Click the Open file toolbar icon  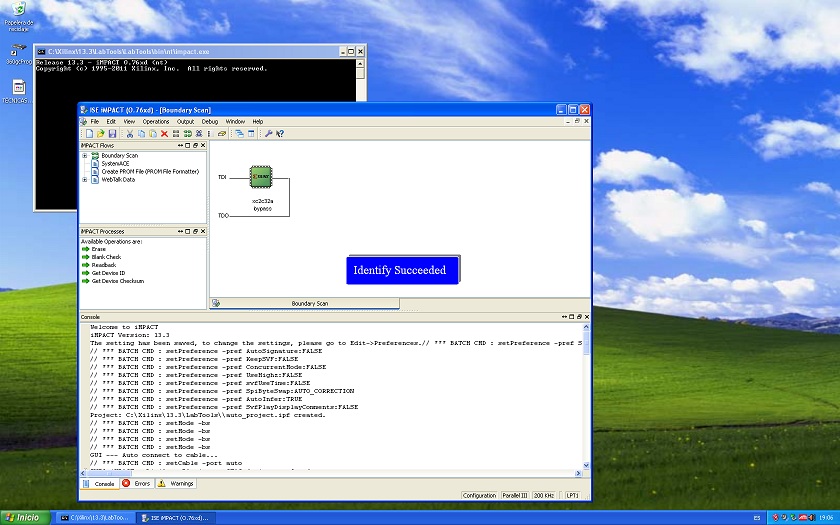(101, 133)
